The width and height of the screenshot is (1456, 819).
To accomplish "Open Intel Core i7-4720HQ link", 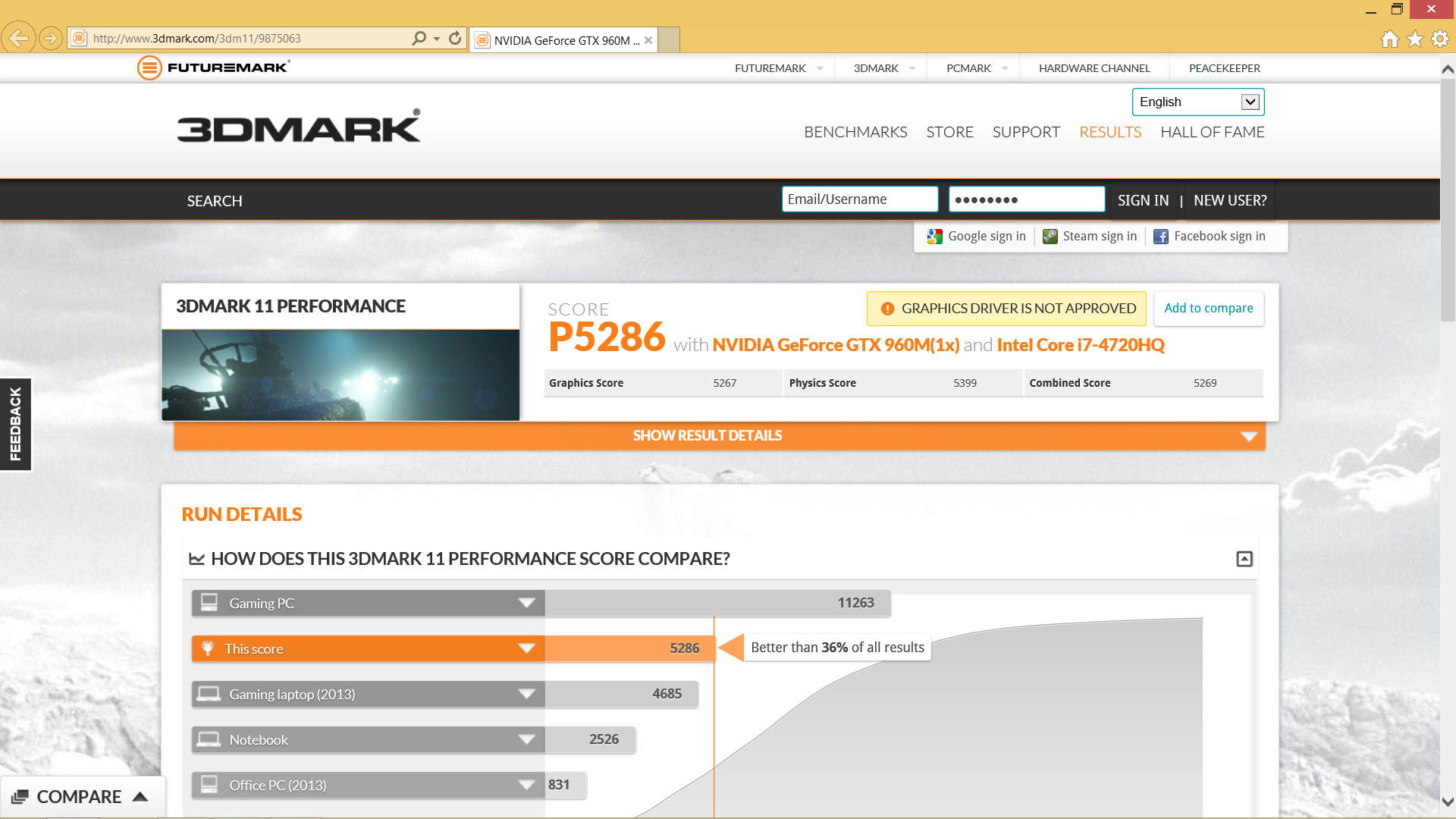I will point(1081,345).
